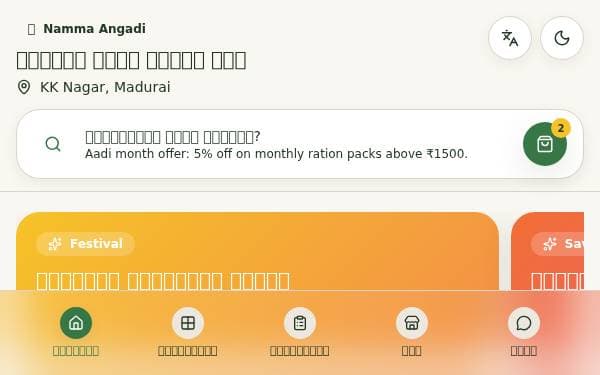600x375 pixels.
Task: Click the sparkle icon on the red-orange banner
Action: pyautogui.click(x=550, y=244)
